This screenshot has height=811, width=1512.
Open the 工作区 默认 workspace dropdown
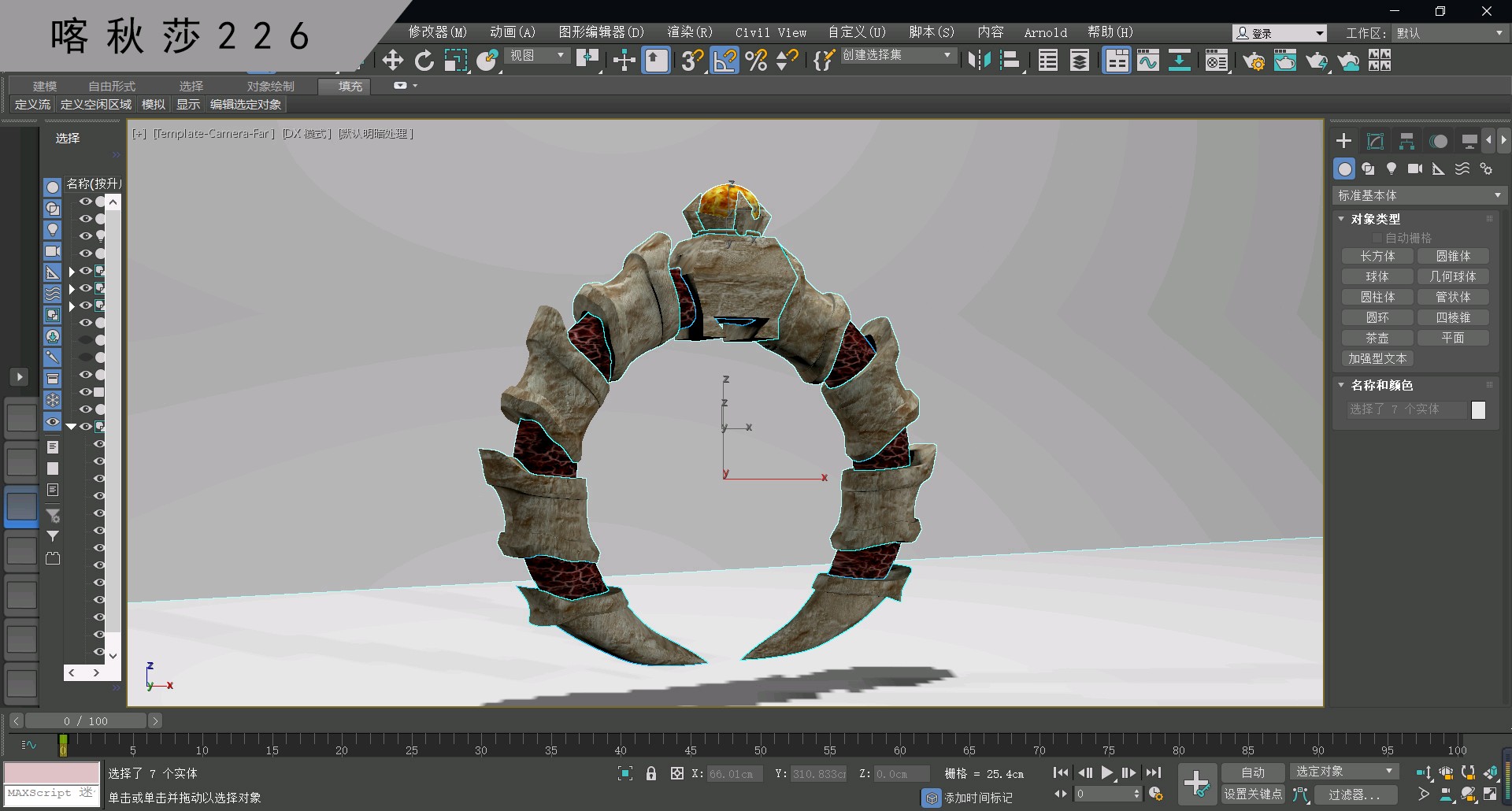pyautogui.click(x=1449, y=33)
